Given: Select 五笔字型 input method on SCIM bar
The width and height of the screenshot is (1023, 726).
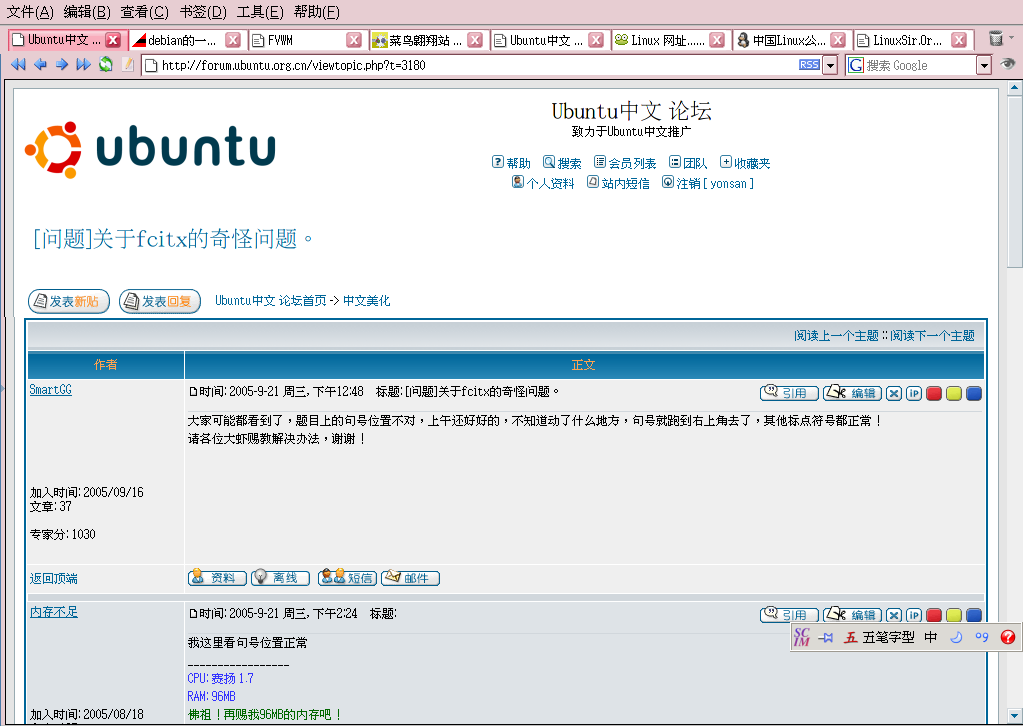Looking at the screenshot, I should pyautogui.click(x=879, y=637).
